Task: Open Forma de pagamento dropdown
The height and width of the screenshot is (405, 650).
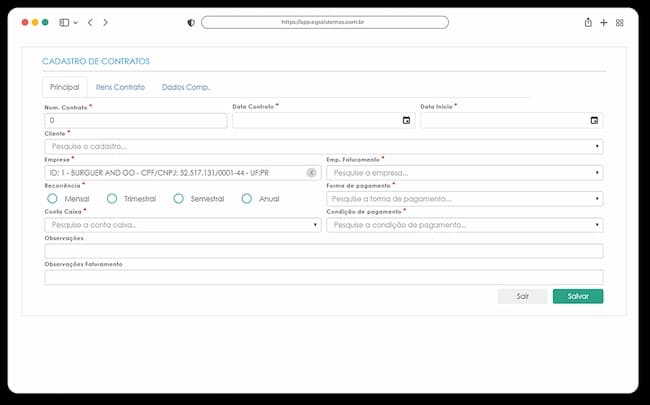Action: [x=465, y=199]
